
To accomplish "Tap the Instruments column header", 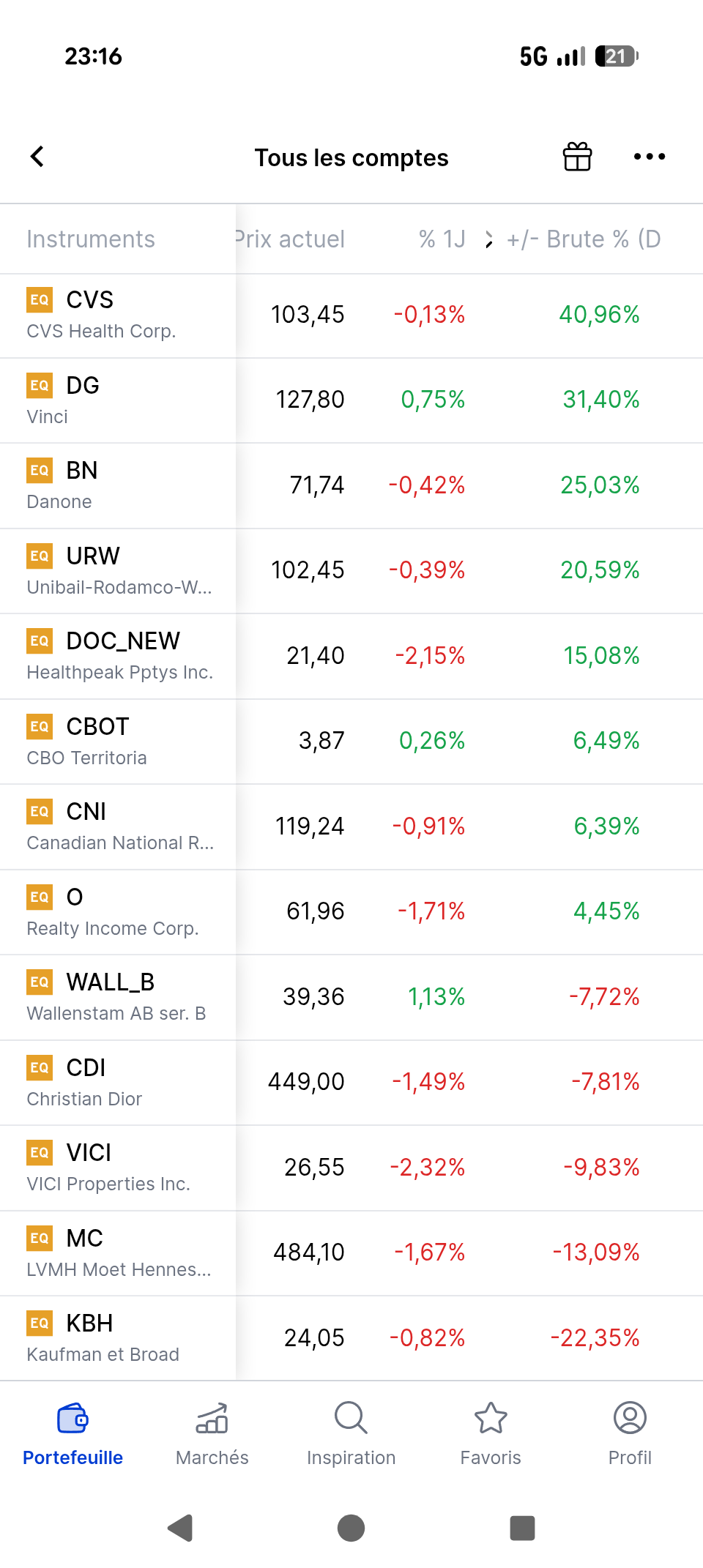I will tap(91, 239).
